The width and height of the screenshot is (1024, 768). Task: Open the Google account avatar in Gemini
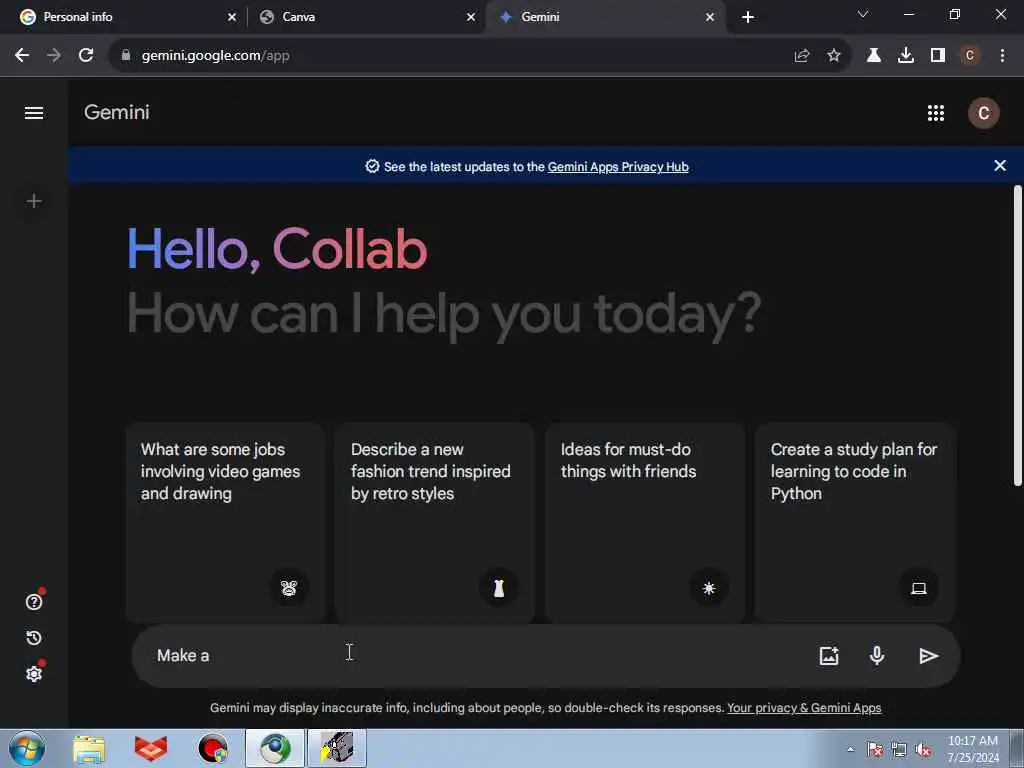[984, 113]
